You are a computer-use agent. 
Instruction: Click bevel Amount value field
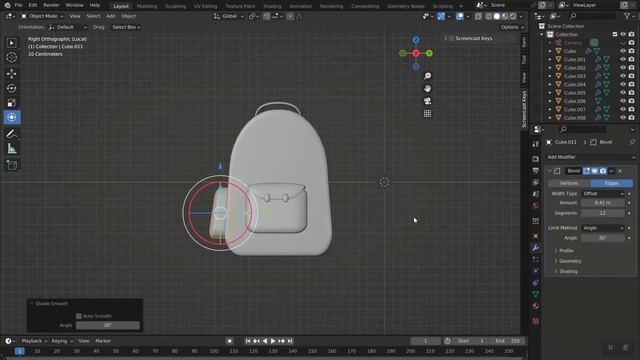(x=603, y=203)
